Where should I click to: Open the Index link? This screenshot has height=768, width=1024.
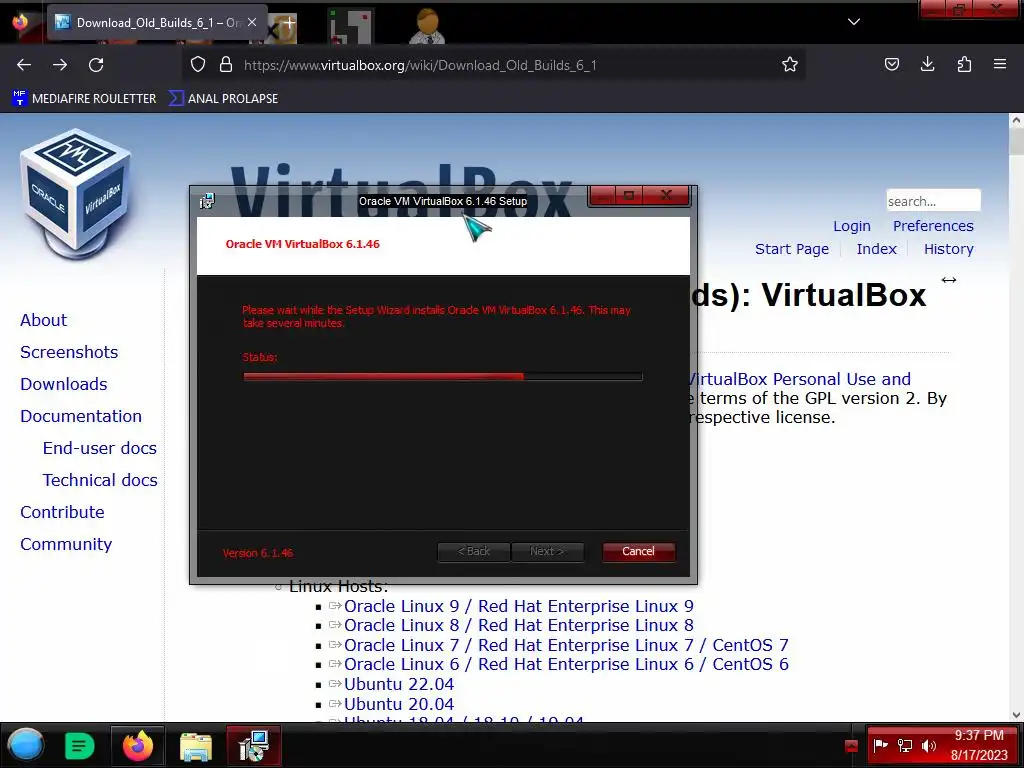point(876,249)
